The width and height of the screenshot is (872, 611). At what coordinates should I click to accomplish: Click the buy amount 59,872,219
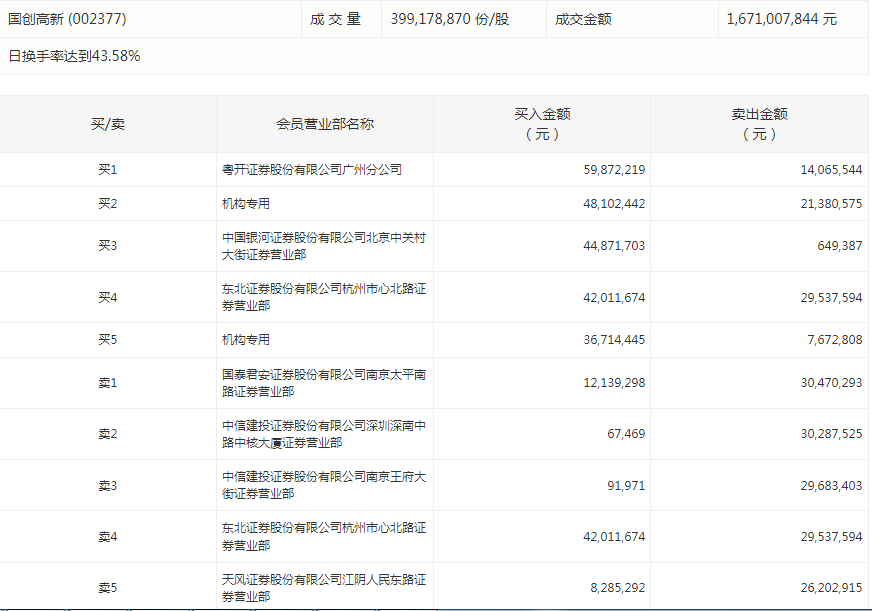(614, 170)
